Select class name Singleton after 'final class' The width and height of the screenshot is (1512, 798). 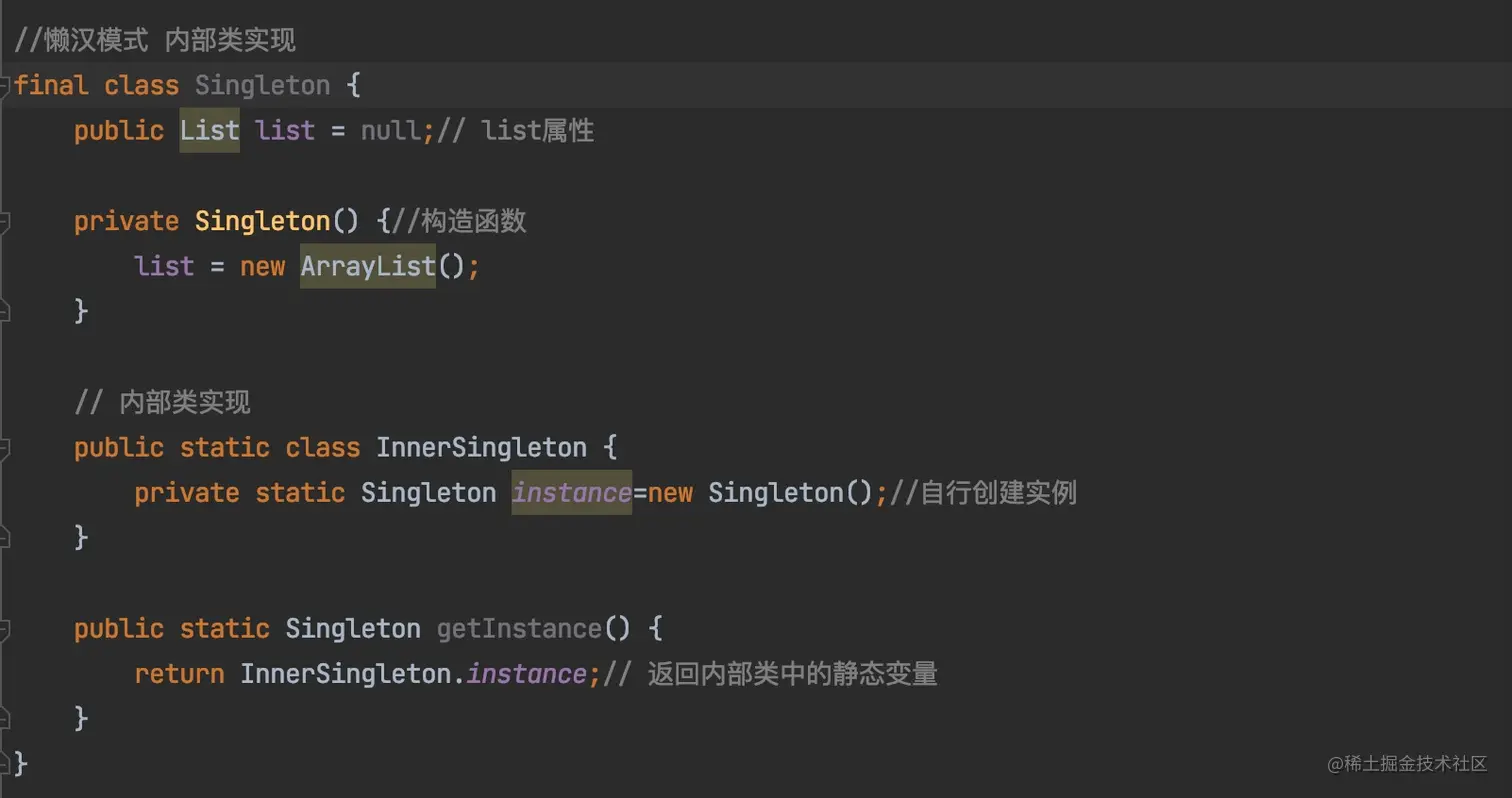262,86
